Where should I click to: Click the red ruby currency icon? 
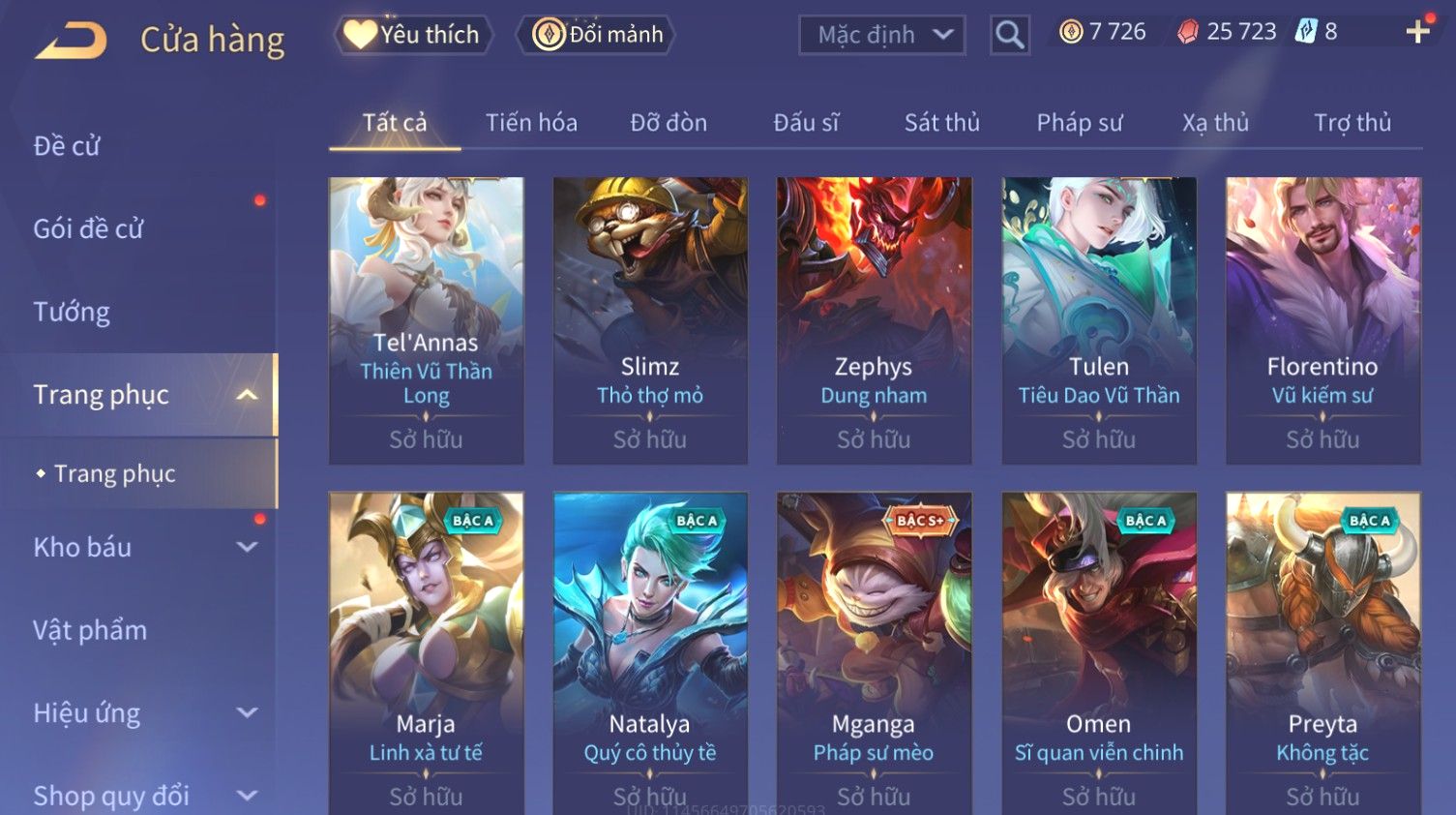pyautogui.click(x=1187, y=32)
